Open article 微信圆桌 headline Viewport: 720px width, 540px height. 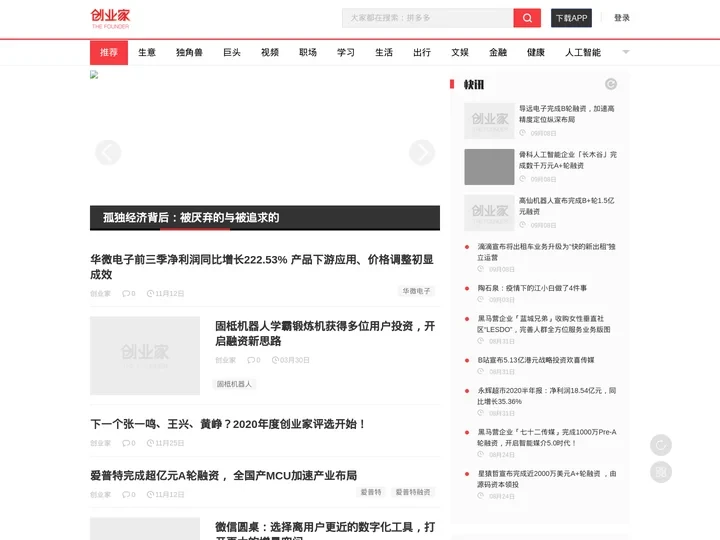(325, 530)
